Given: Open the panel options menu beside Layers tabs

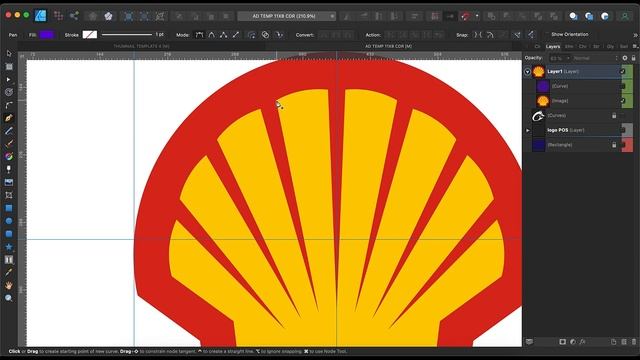Looking at the screenshot, I should 636,47.
